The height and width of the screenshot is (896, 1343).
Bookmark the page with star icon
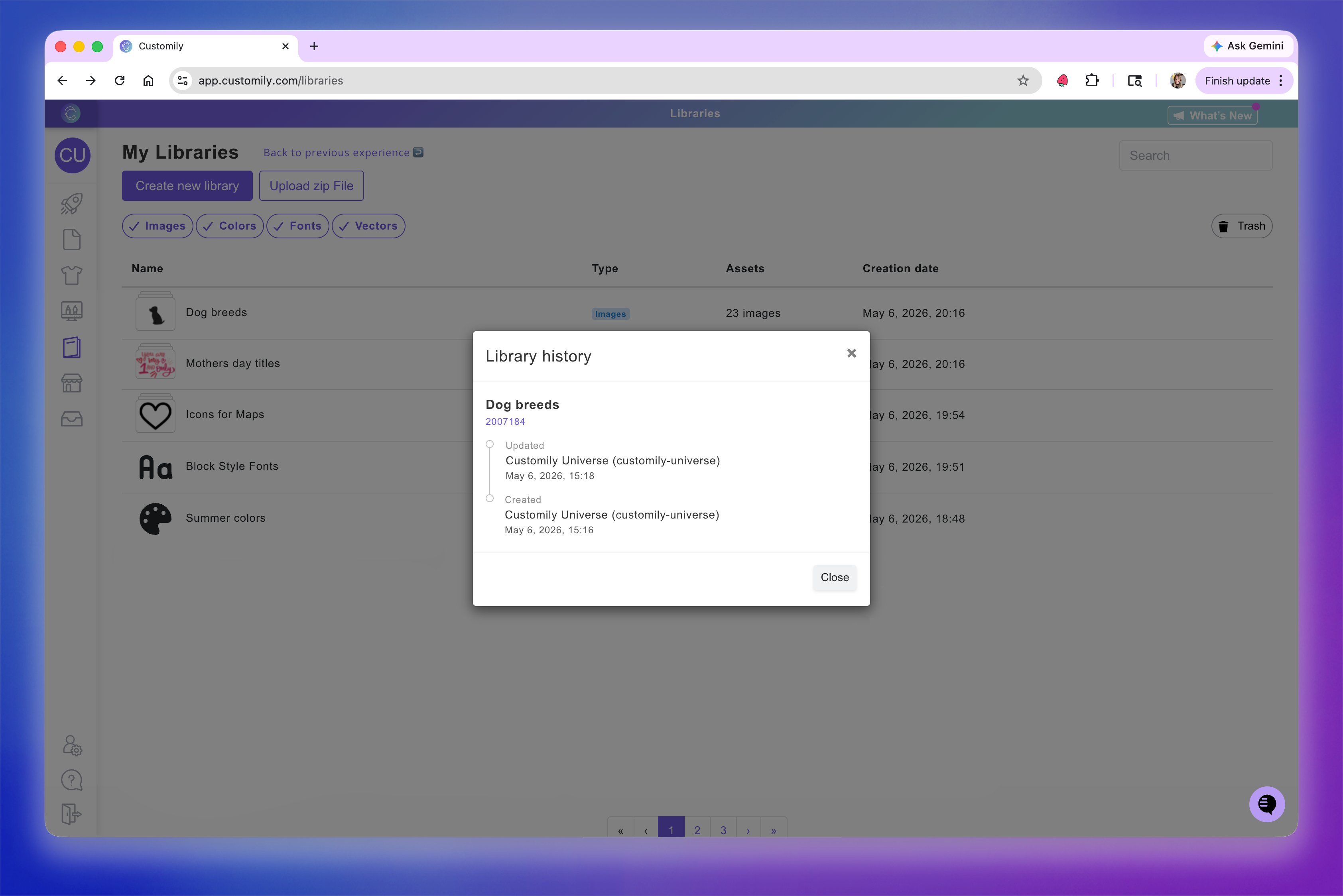pos(1023,81)
